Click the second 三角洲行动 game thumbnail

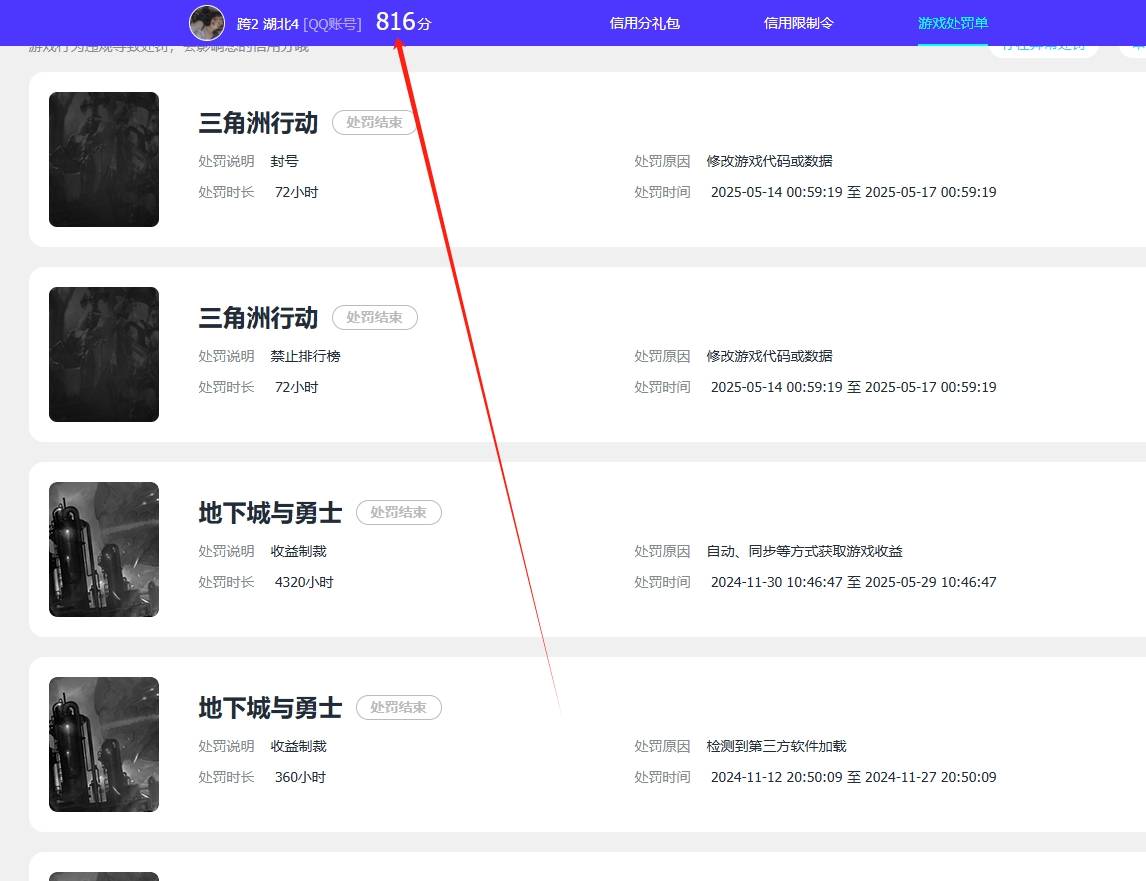[103, 354]
